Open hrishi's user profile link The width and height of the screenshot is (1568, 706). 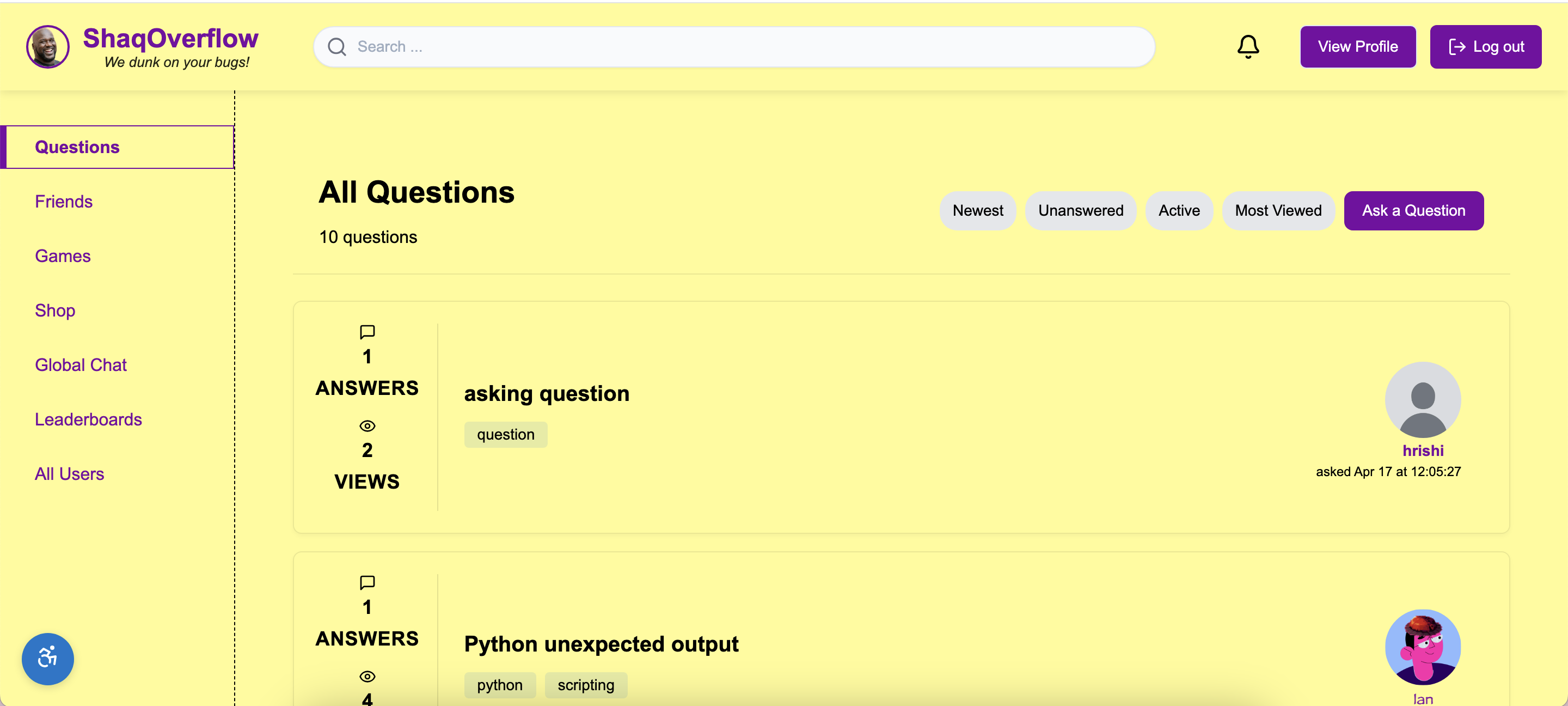1423,451
